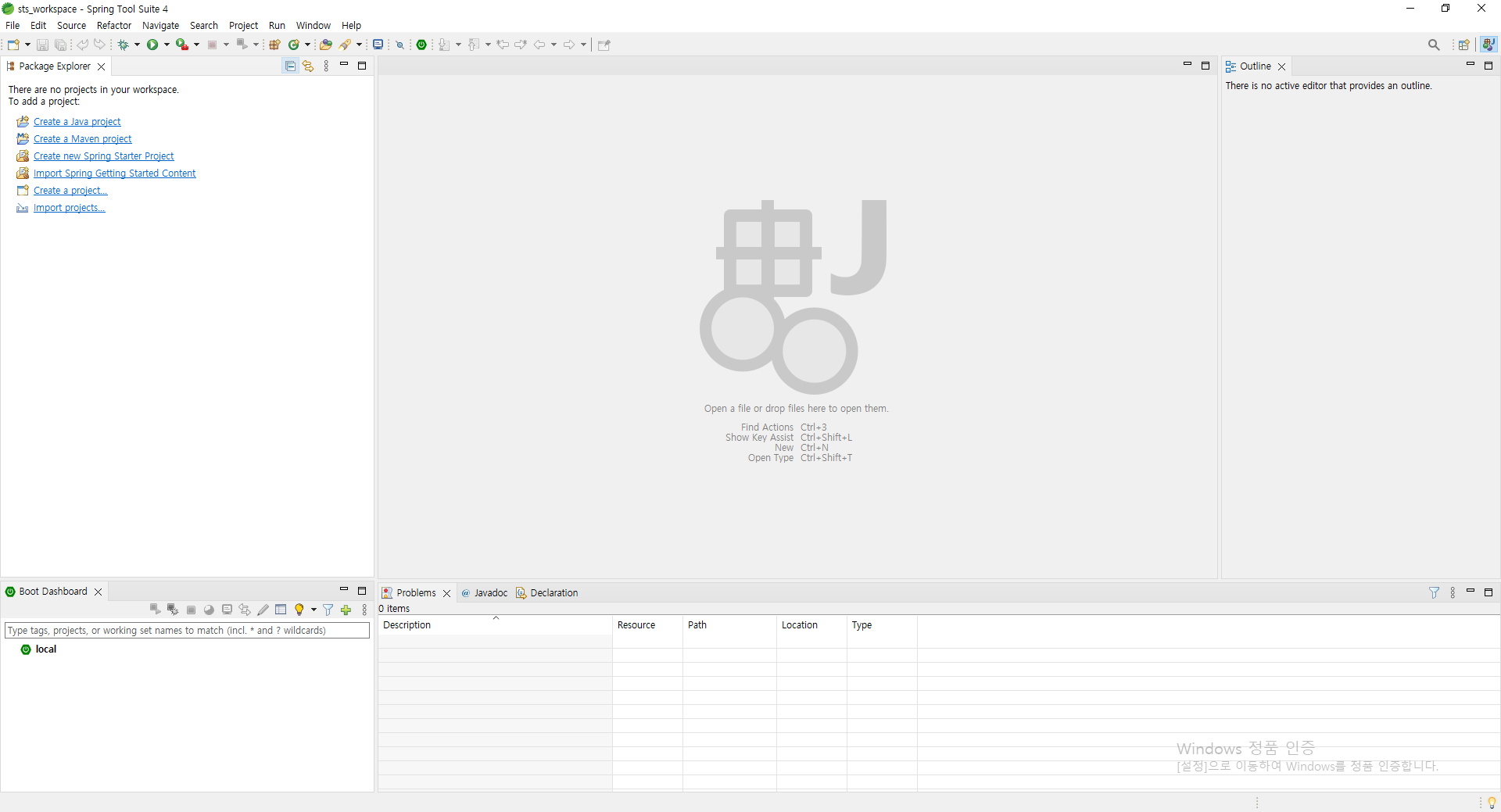Open the File menu
Image resolution: width=1501 pixels, height=812 pixels.
point(13,25)
